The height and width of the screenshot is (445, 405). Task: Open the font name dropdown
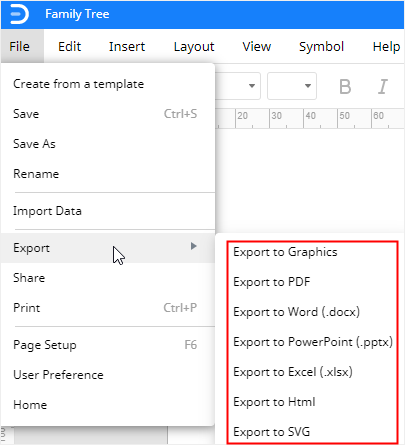(238, 86)
